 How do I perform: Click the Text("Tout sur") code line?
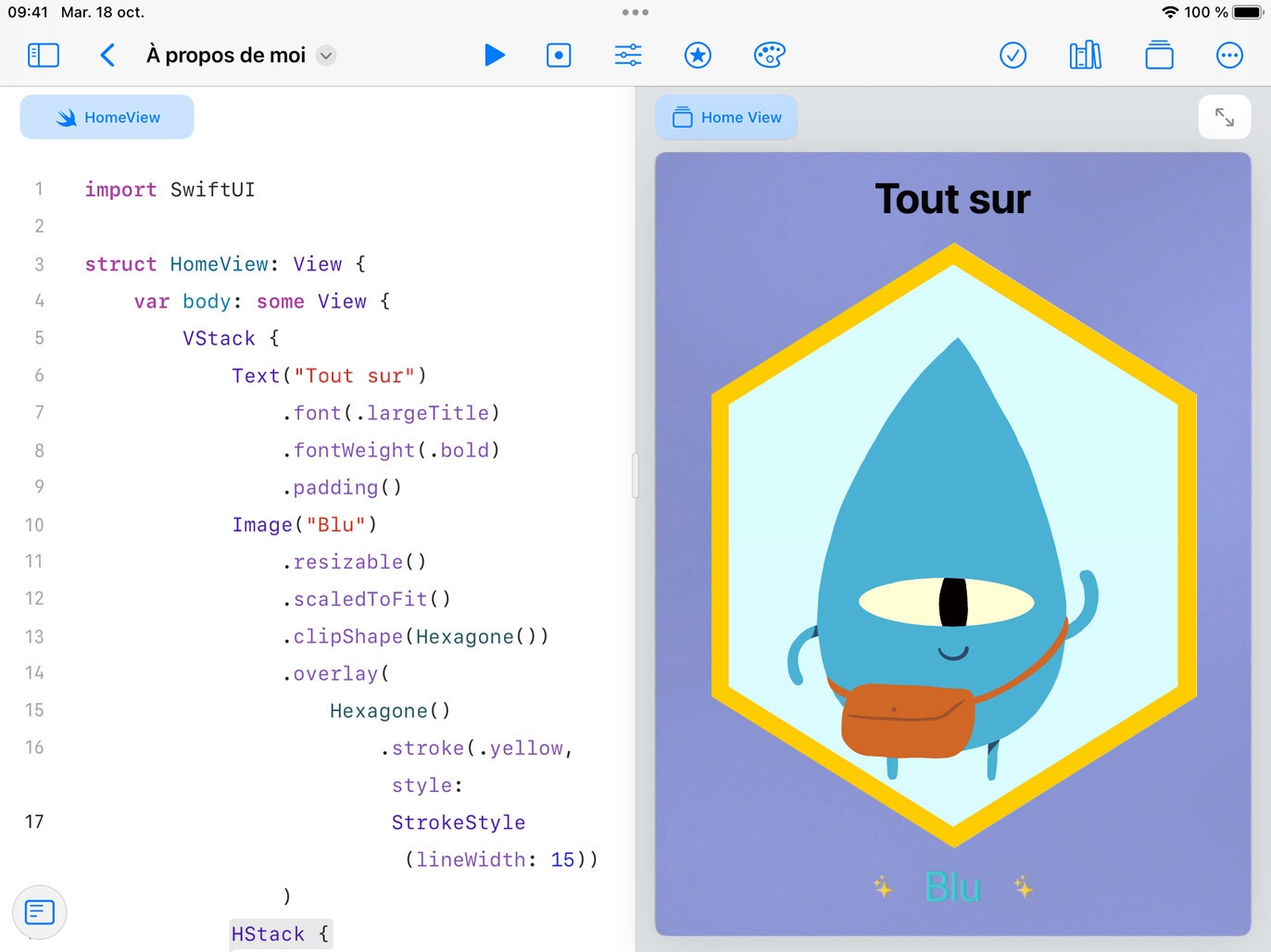pyautogui.click(x=329, y=376)
